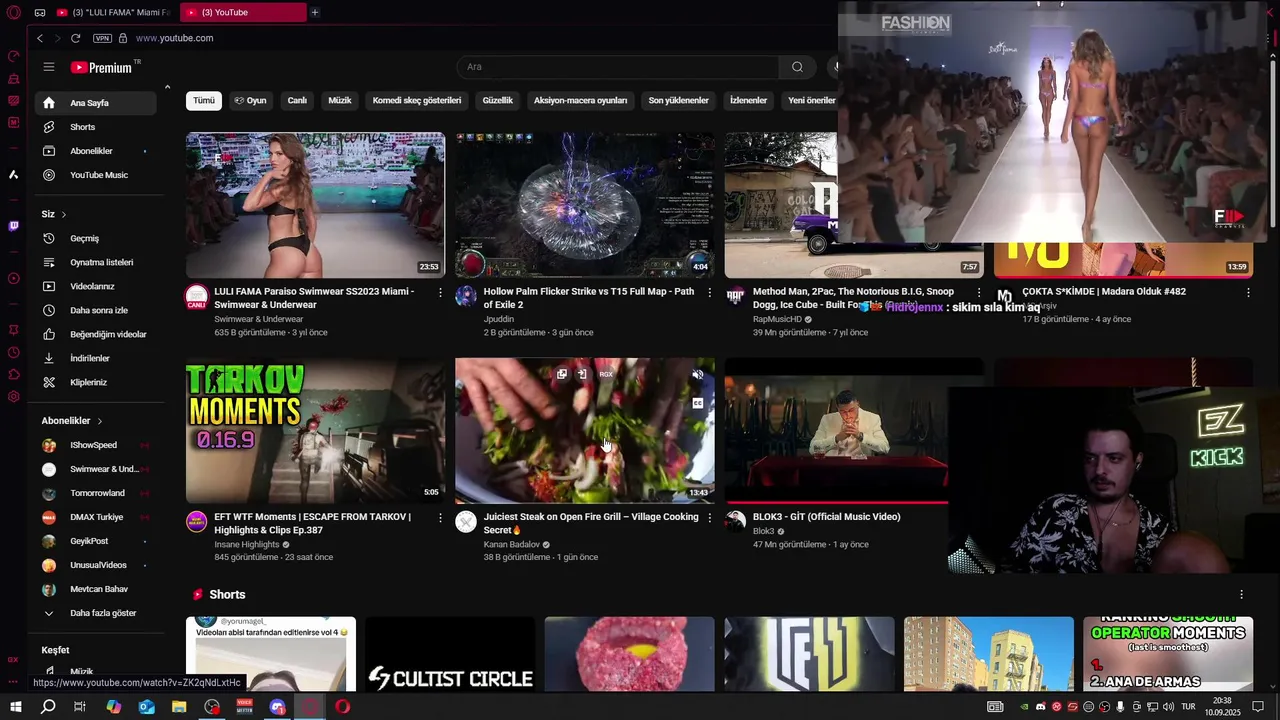Open Windows taskbar search
The height and width of the screenshot is (720, 1280).
[47, 707]
